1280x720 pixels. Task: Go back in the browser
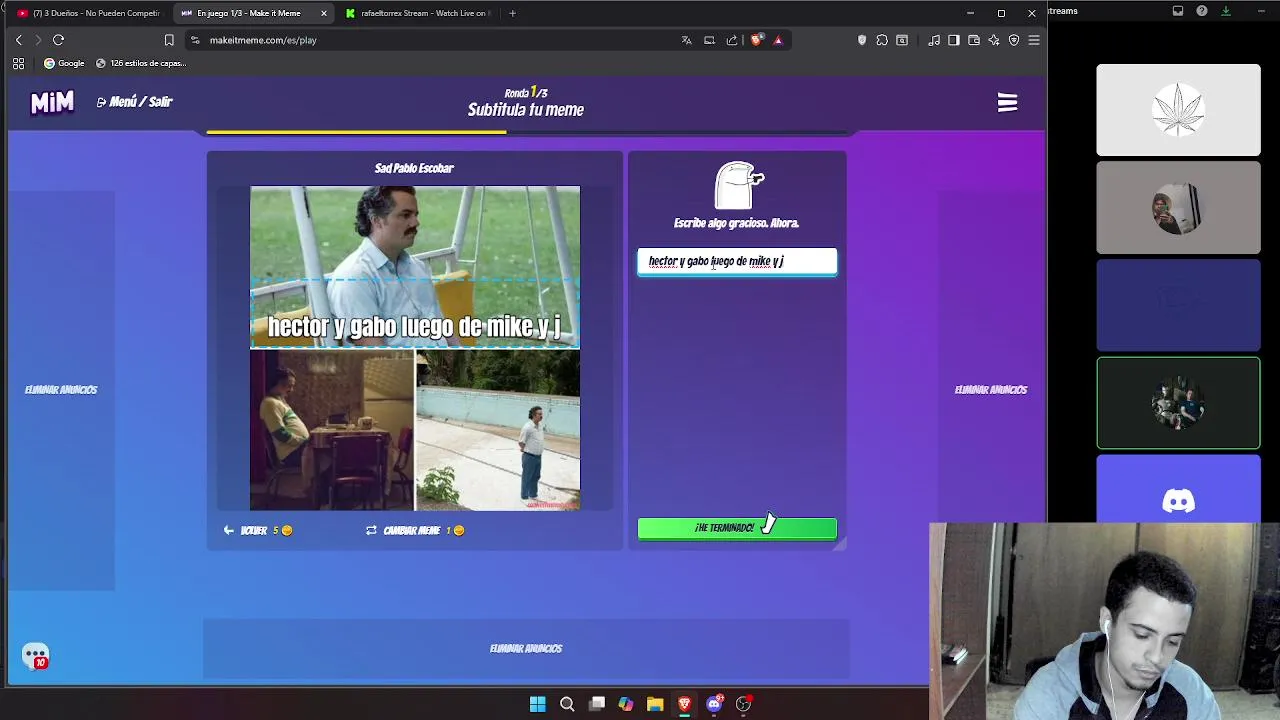18,40
